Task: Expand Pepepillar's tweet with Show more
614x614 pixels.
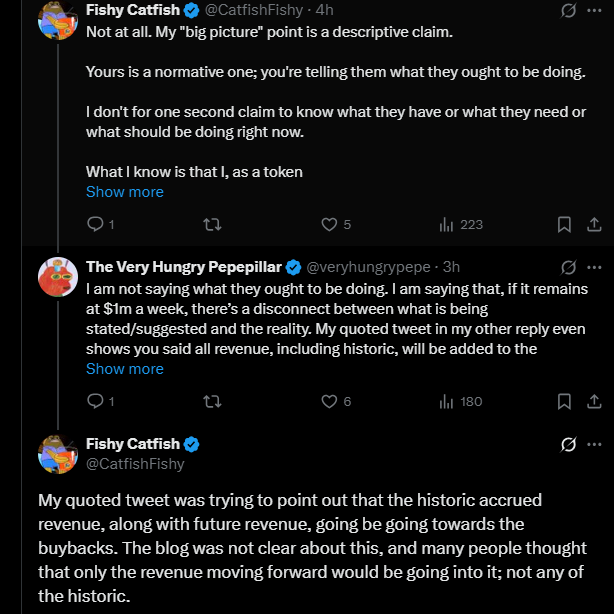Action: pyautogui.click(x=124, y=369)
